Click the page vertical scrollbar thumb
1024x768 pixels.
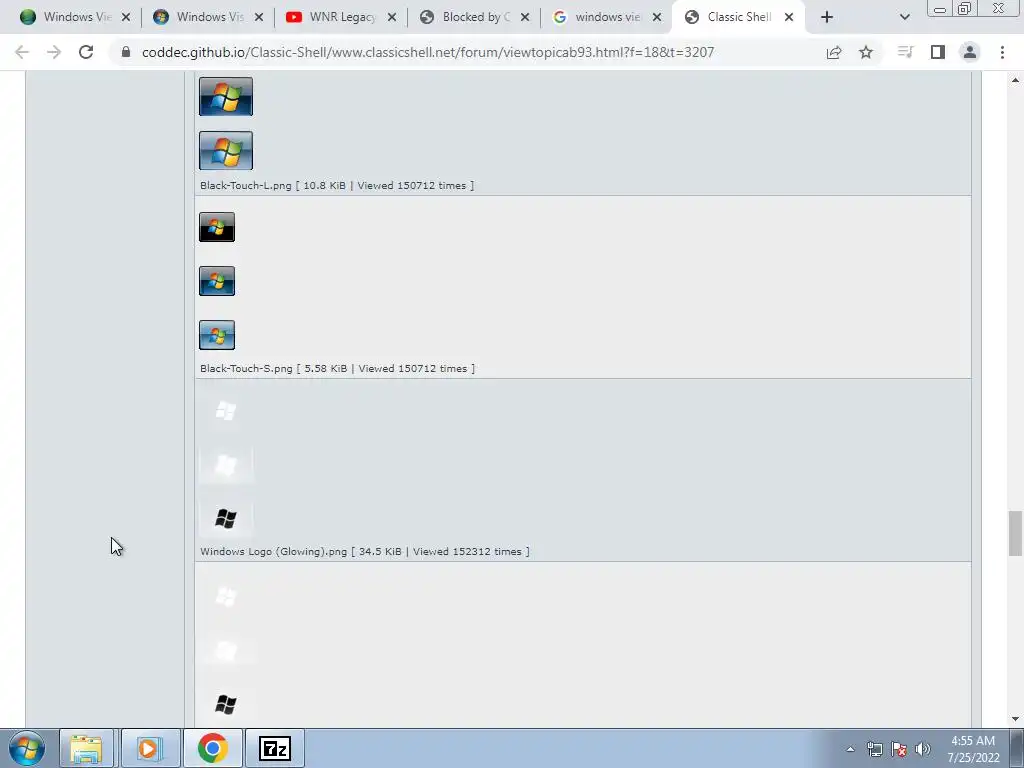point(1015,534)
